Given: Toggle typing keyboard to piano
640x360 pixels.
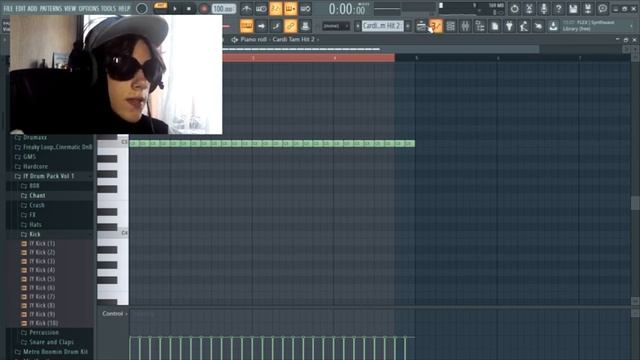Looking at the screenshot, I should [x=247, y=26].
